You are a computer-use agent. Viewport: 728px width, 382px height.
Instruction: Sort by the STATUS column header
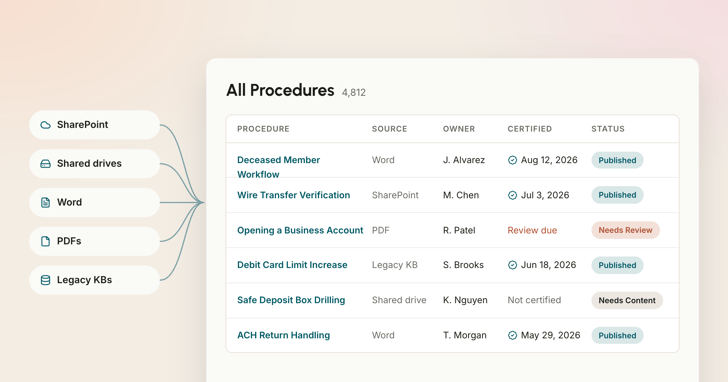(608, 129)
